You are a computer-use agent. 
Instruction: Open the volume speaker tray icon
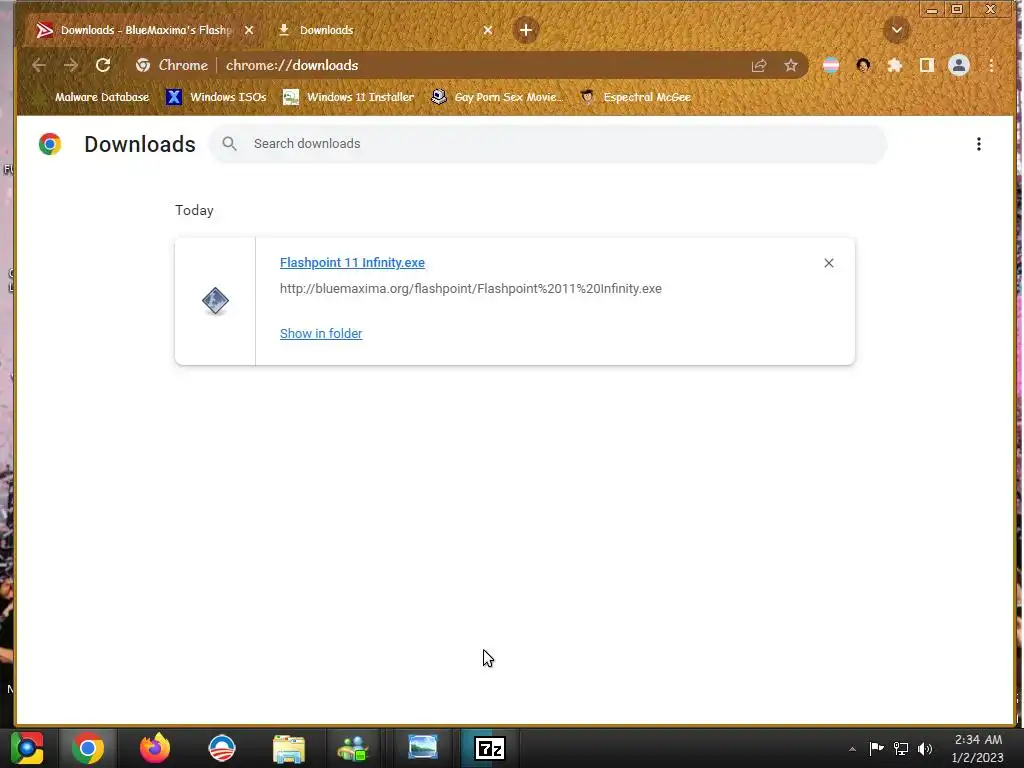click(x=925, y=748)
